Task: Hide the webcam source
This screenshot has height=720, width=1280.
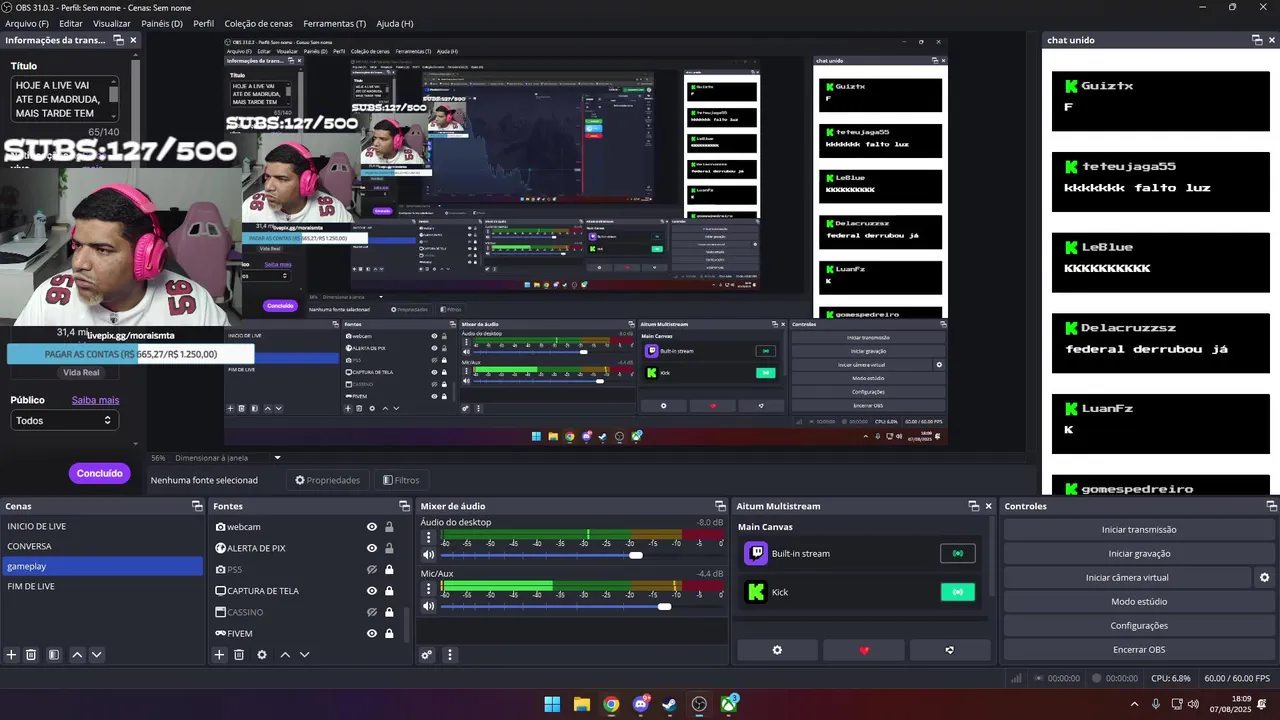Action: coord(372,527)
